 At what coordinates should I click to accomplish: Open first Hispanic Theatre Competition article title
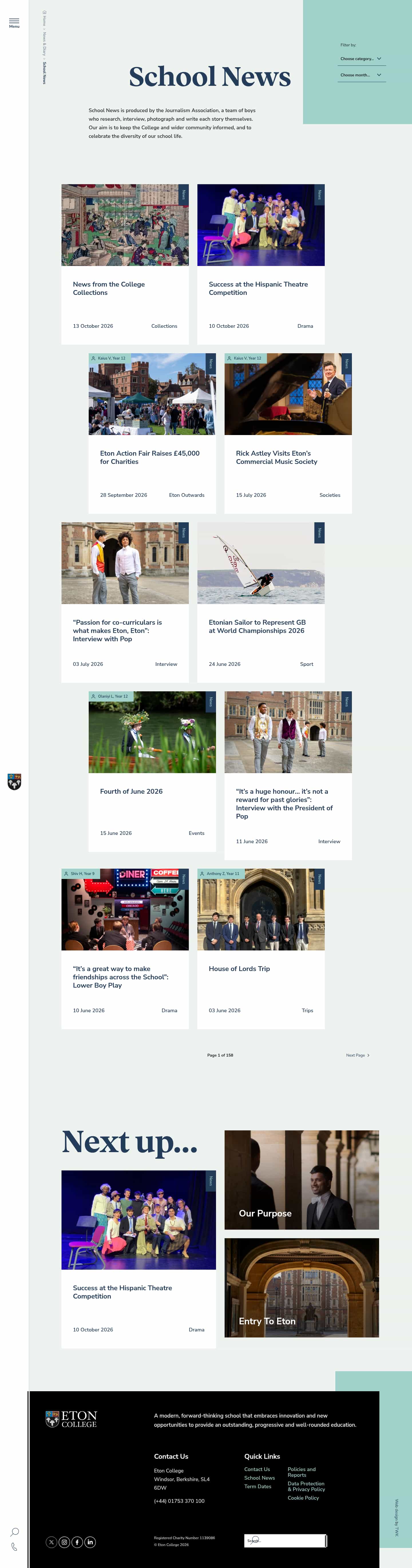click(x=258, y=289)
